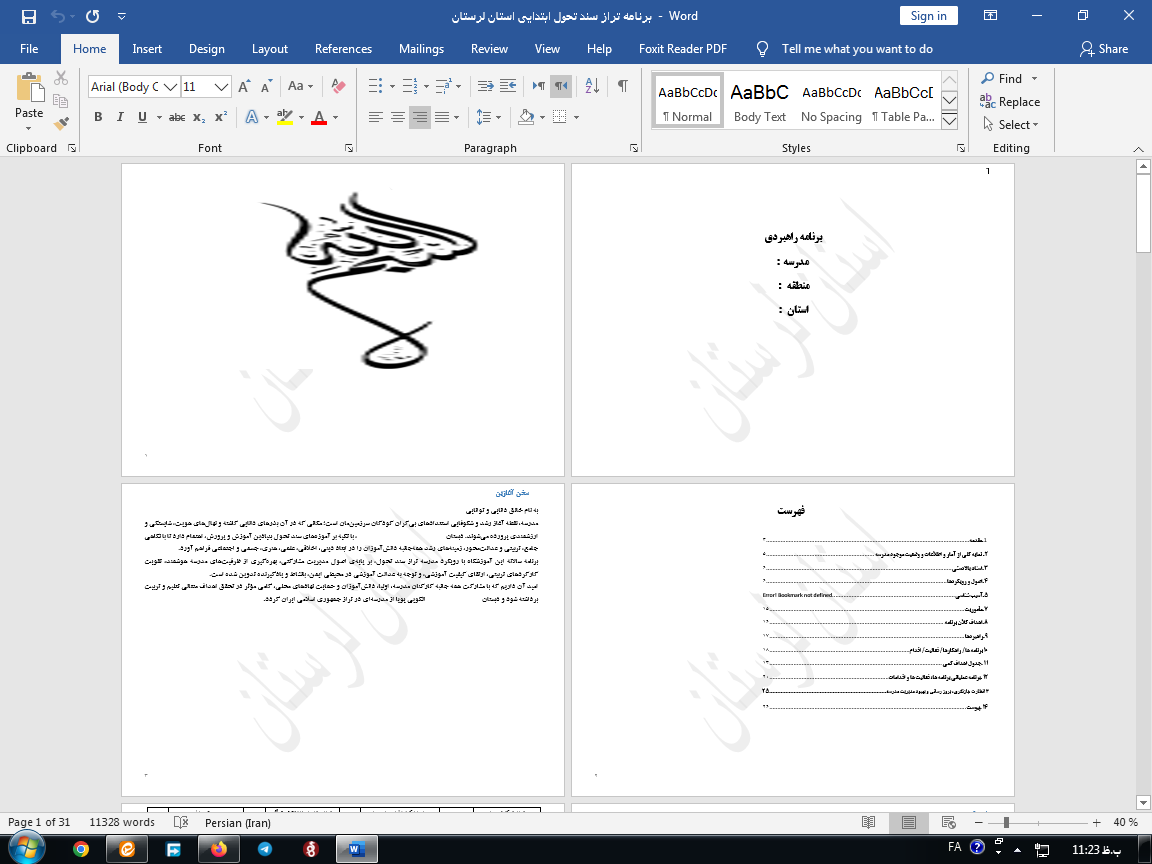Toggle Show/Hide paragraph marks
The image size is (1152, 864).
point(622,87)
